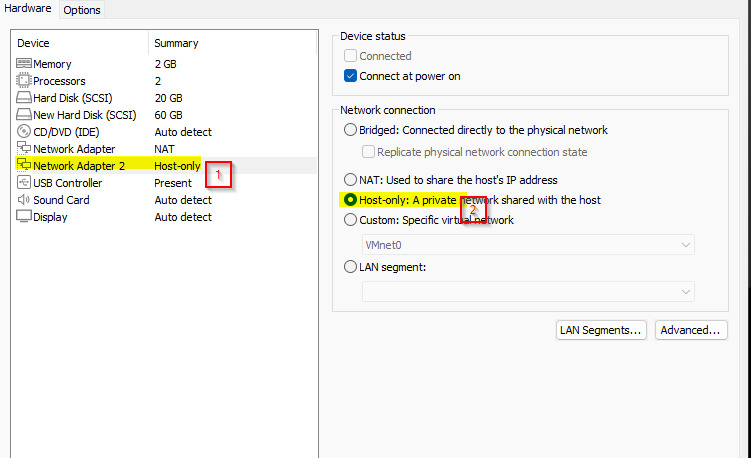Image resolution: width=751 pixels, height=458 pixels.
Task: Pick Custom: Specific virtual network option
Action: click(351, 220)
